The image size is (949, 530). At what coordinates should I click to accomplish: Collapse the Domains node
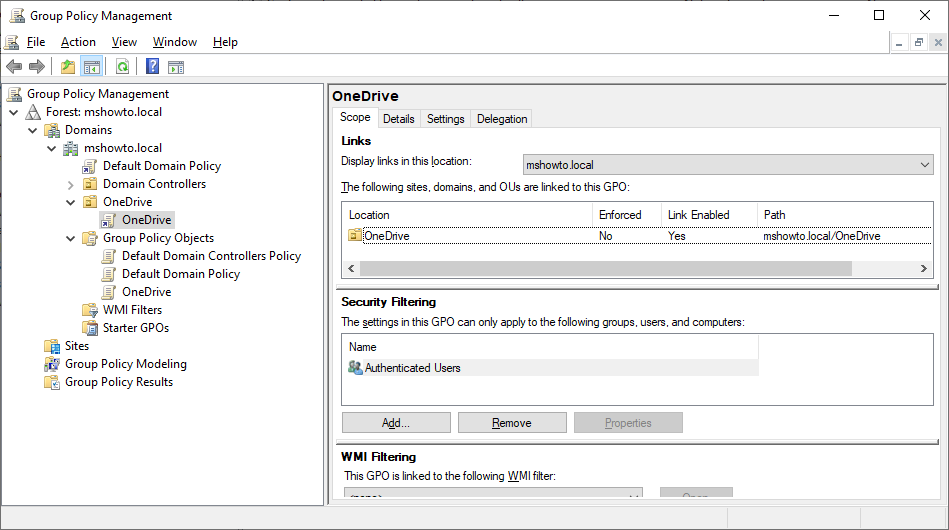[33, 130]
